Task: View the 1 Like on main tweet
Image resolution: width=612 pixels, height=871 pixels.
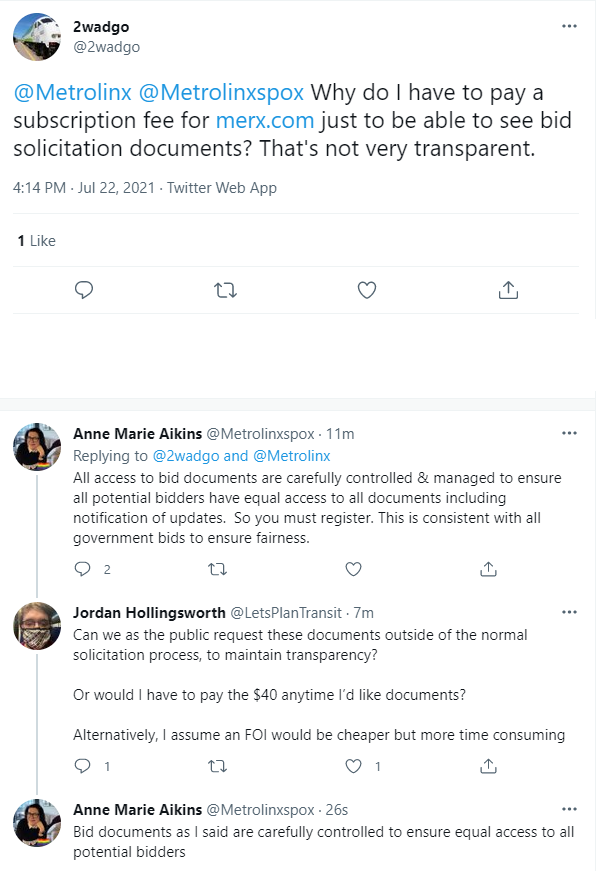Action: (37, 241)
